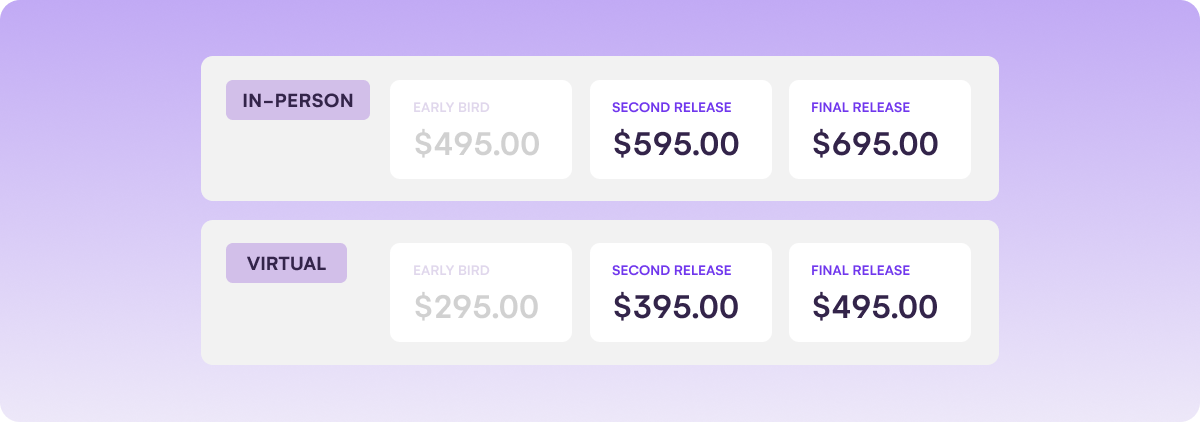Select the Virtual Early Bird label
The image size is (1200, 422).
pos(451,270)
